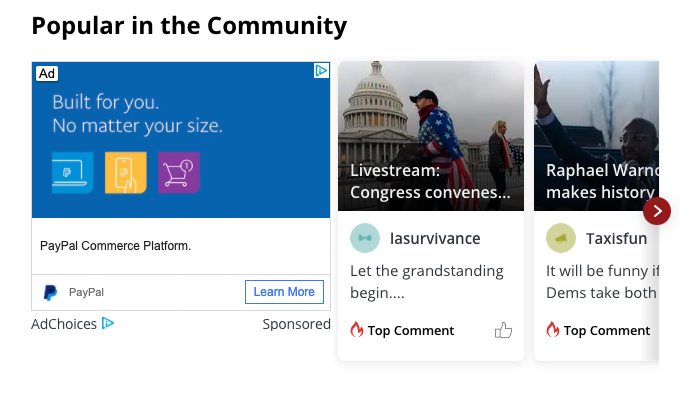Open Livestream: Congress convenes article thumbnail
Screen dimensions: 693x399
click(x=431, y=136)
